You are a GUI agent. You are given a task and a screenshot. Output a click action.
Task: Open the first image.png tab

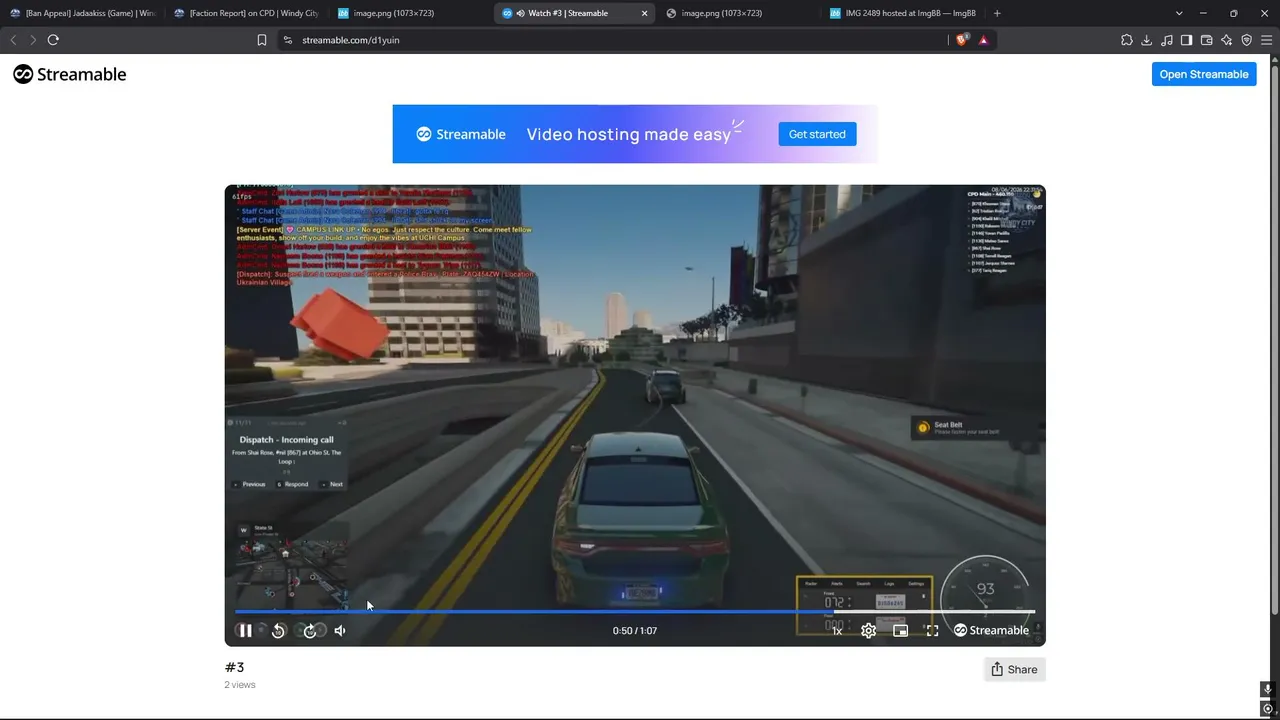(x=410, y=13)
